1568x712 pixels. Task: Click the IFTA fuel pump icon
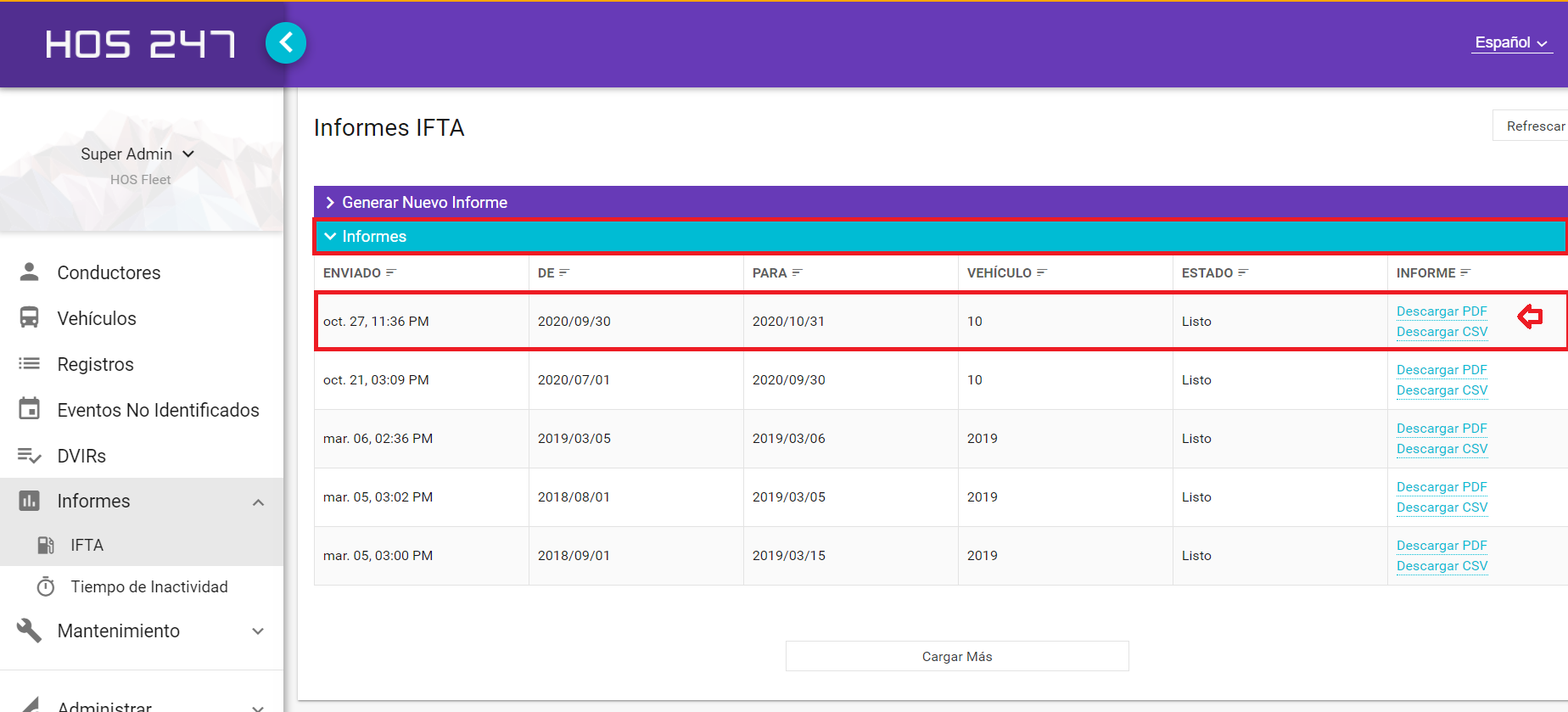pos(46,545)
